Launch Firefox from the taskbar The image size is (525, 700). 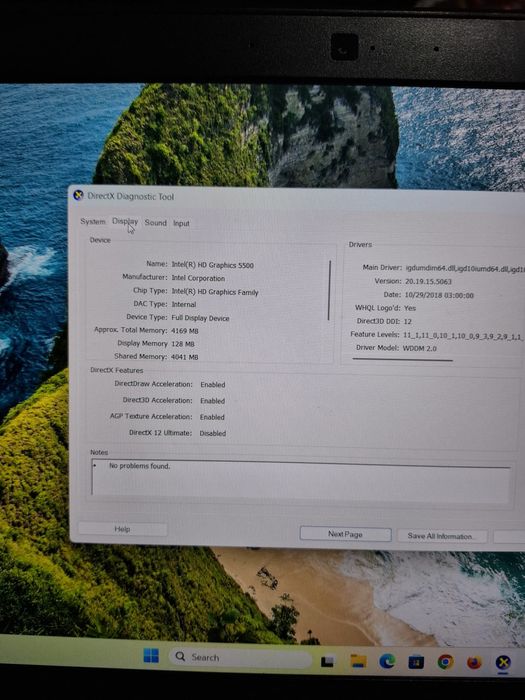(x=474, y=662)
